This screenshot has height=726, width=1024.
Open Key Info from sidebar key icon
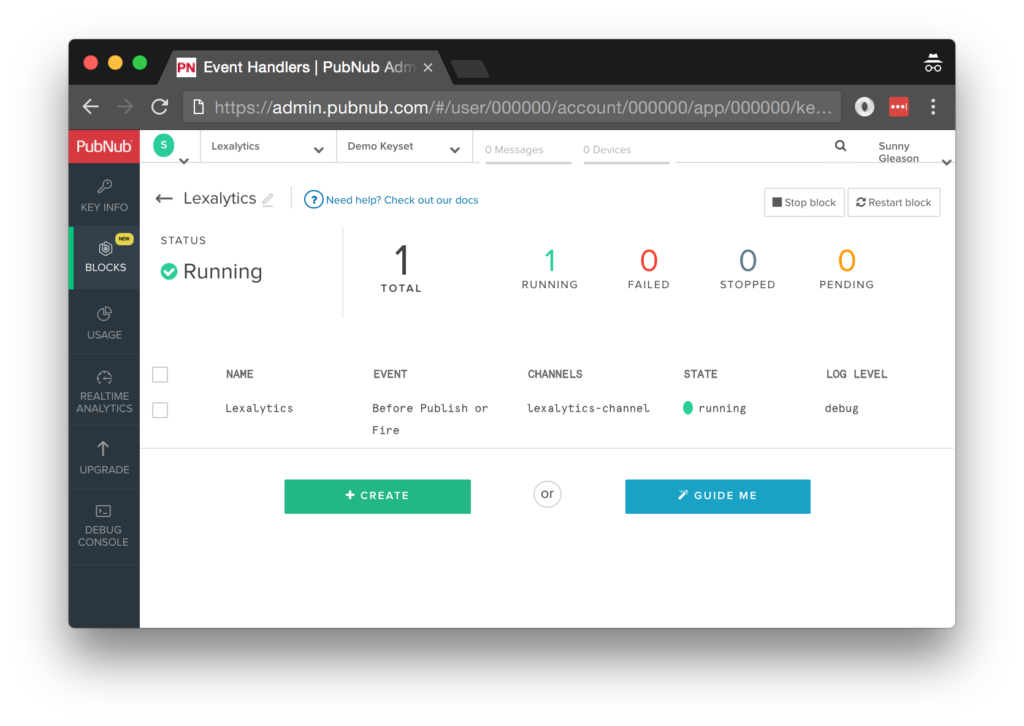pyautogui.click(x=104, y=195)
